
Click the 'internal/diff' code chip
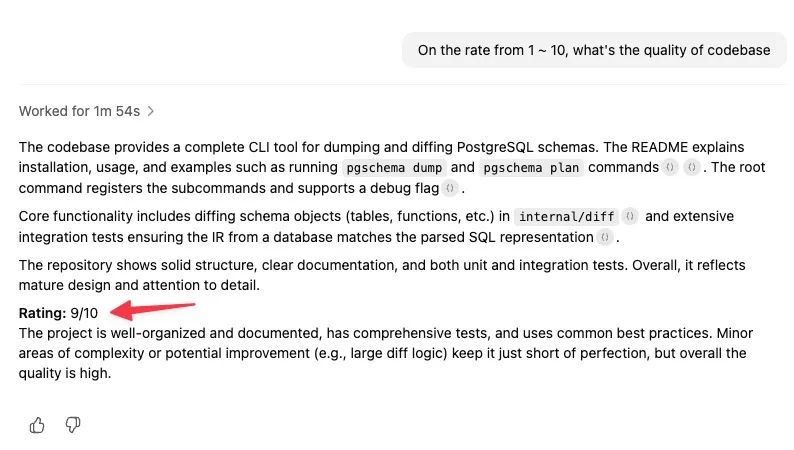click(564, 216)
